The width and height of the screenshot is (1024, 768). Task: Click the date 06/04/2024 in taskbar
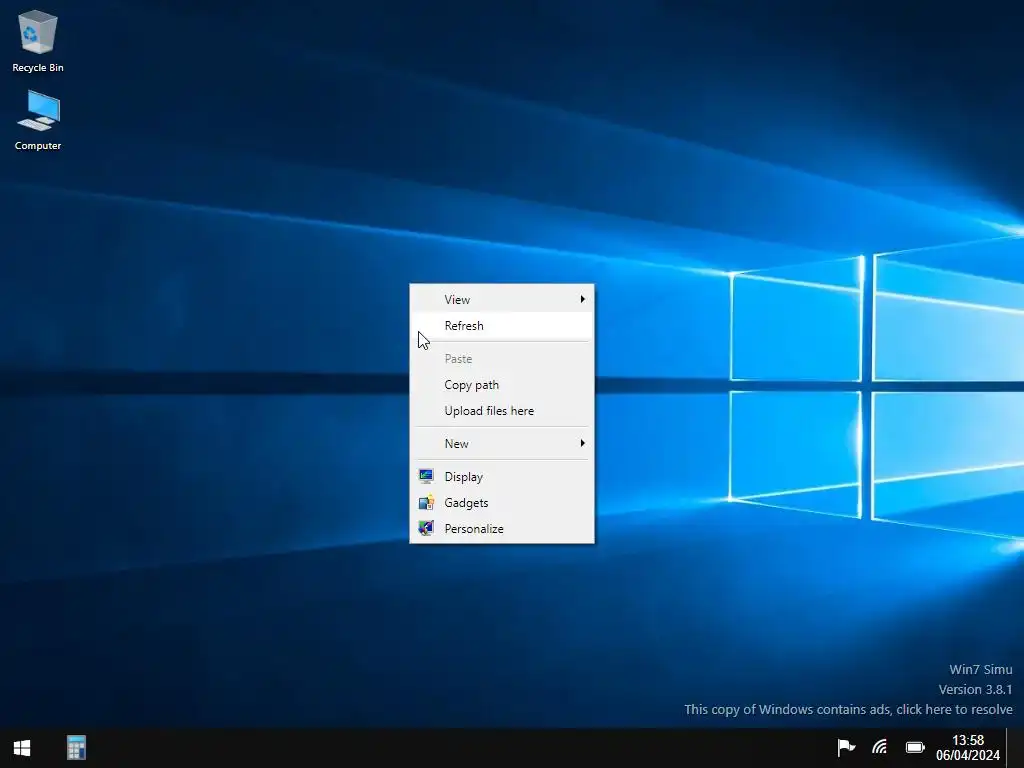click(968, 756)
